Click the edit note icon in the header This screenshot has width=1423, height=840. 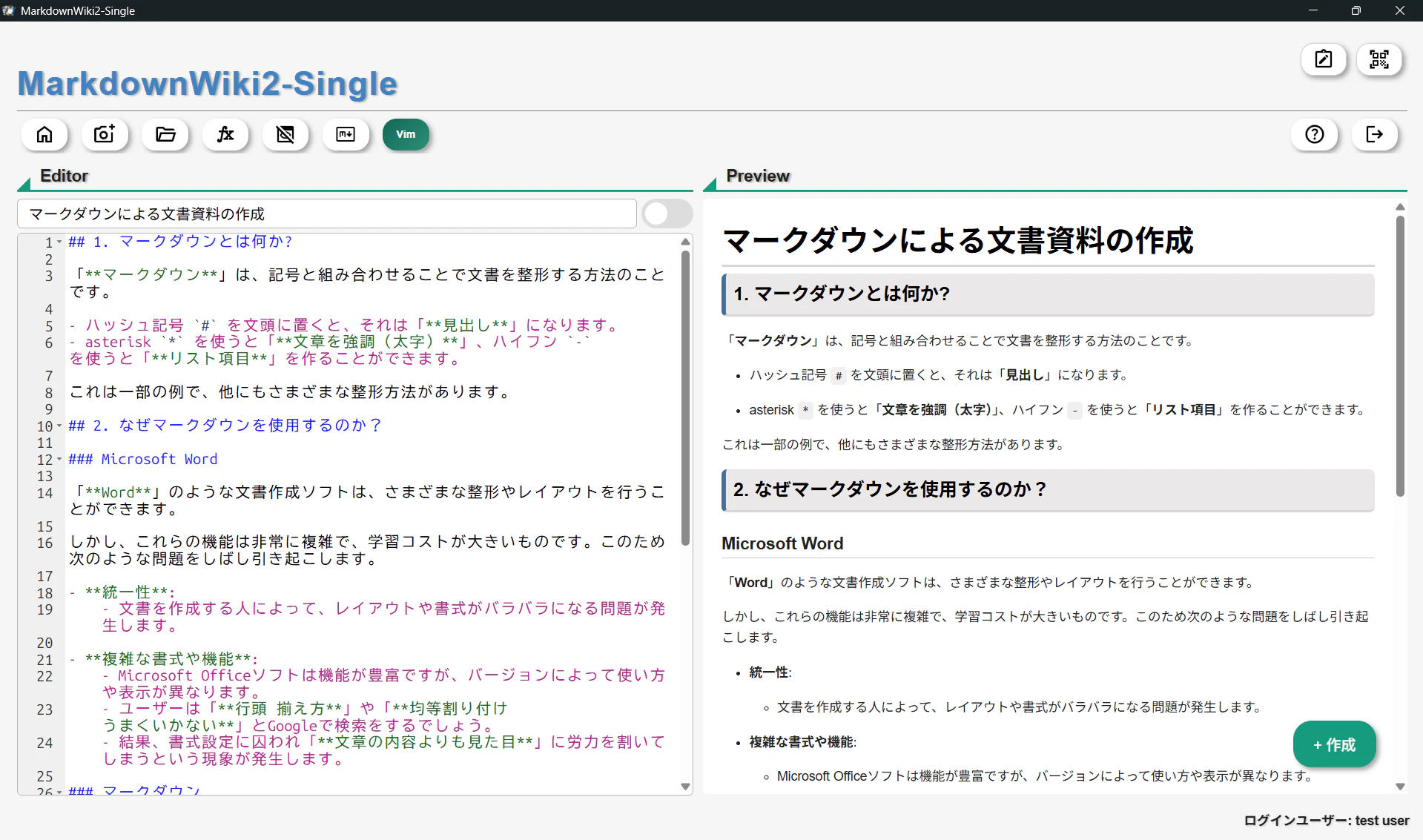[x=1324, y=59]
